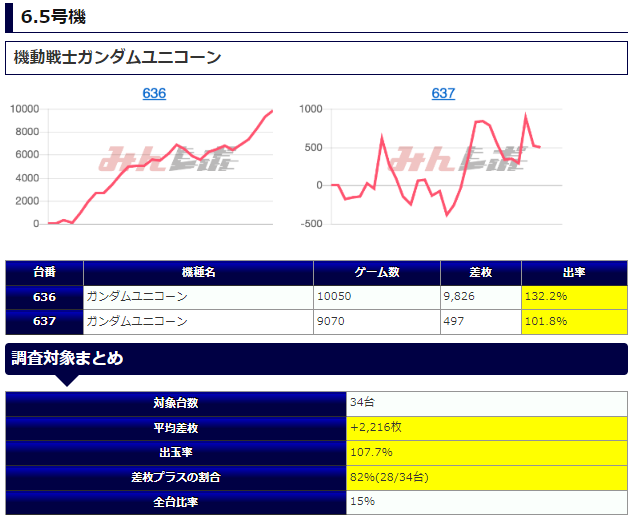Click the +2,216枚 value

click(x=486, y=428)
